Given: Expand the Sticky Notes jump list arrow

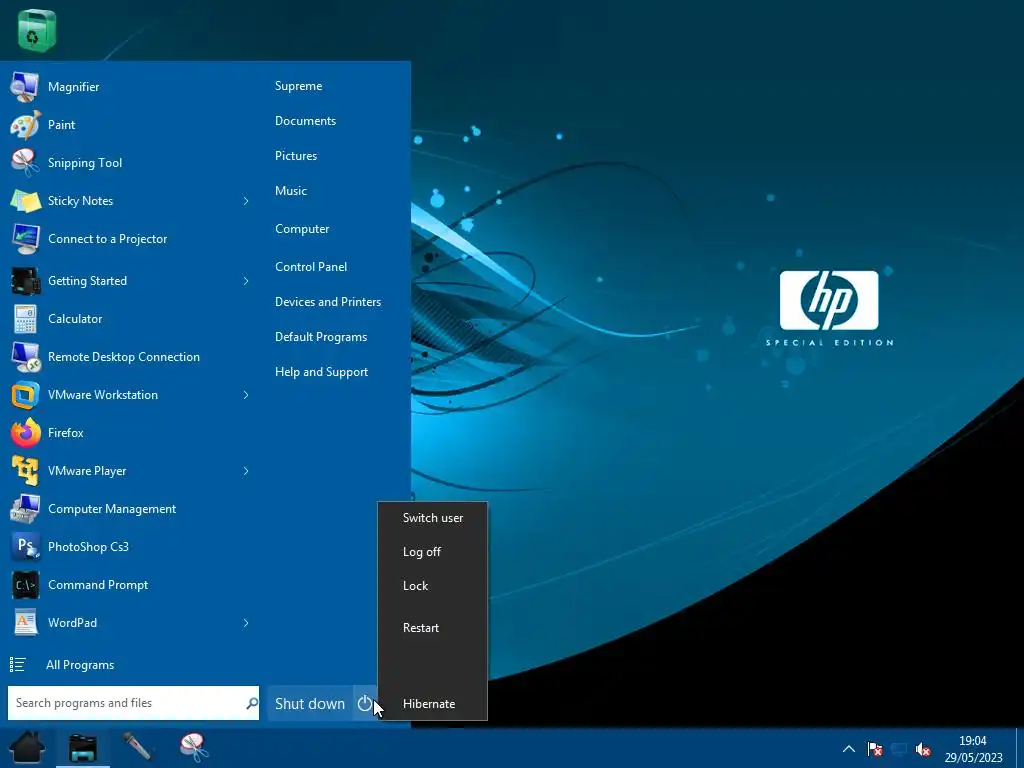Looking at the screenshot, I should pyautogui.click(x=246, y=201).
